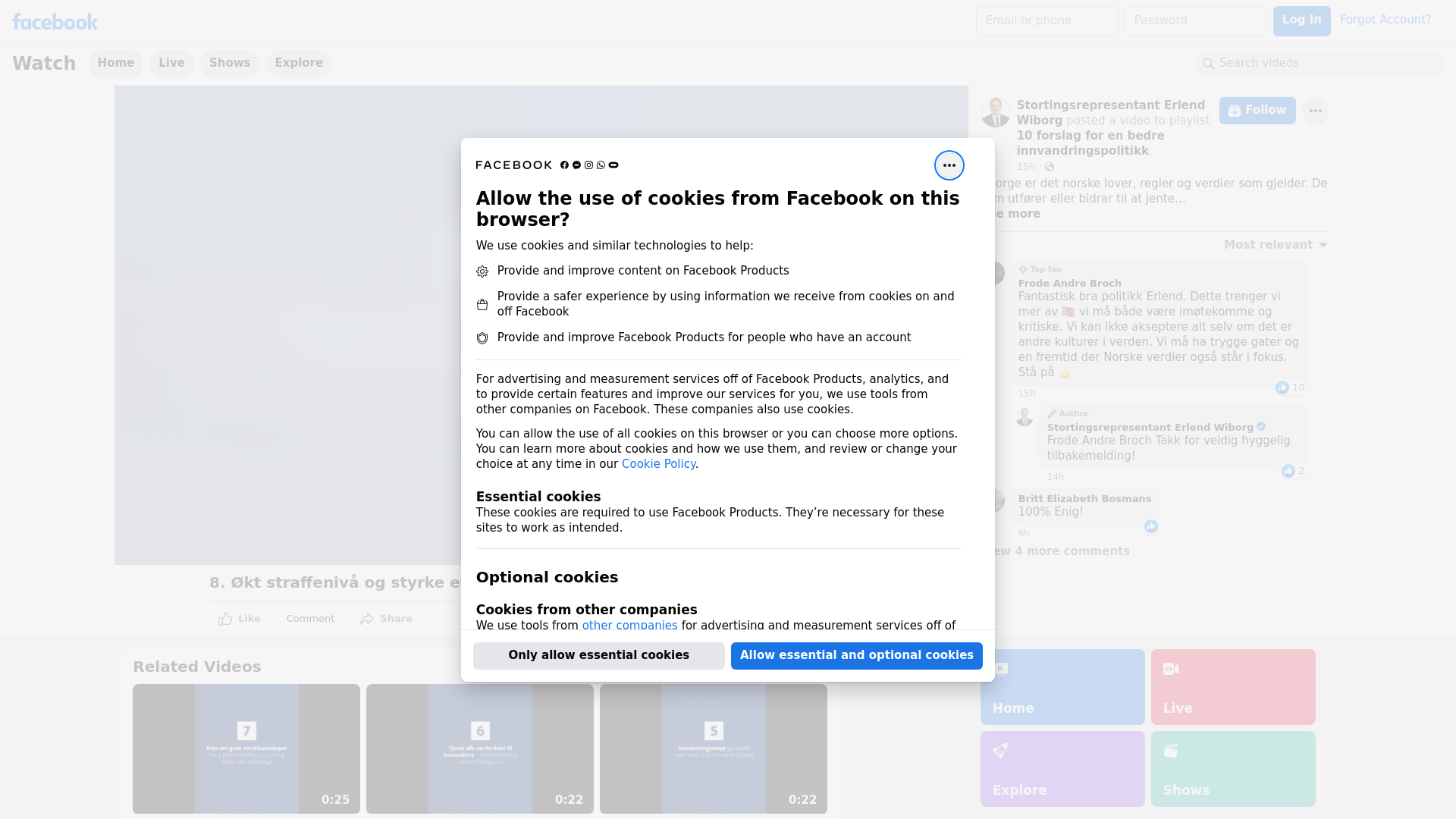
Task: Open related video number 5 thumbnail
Action: 714,749
